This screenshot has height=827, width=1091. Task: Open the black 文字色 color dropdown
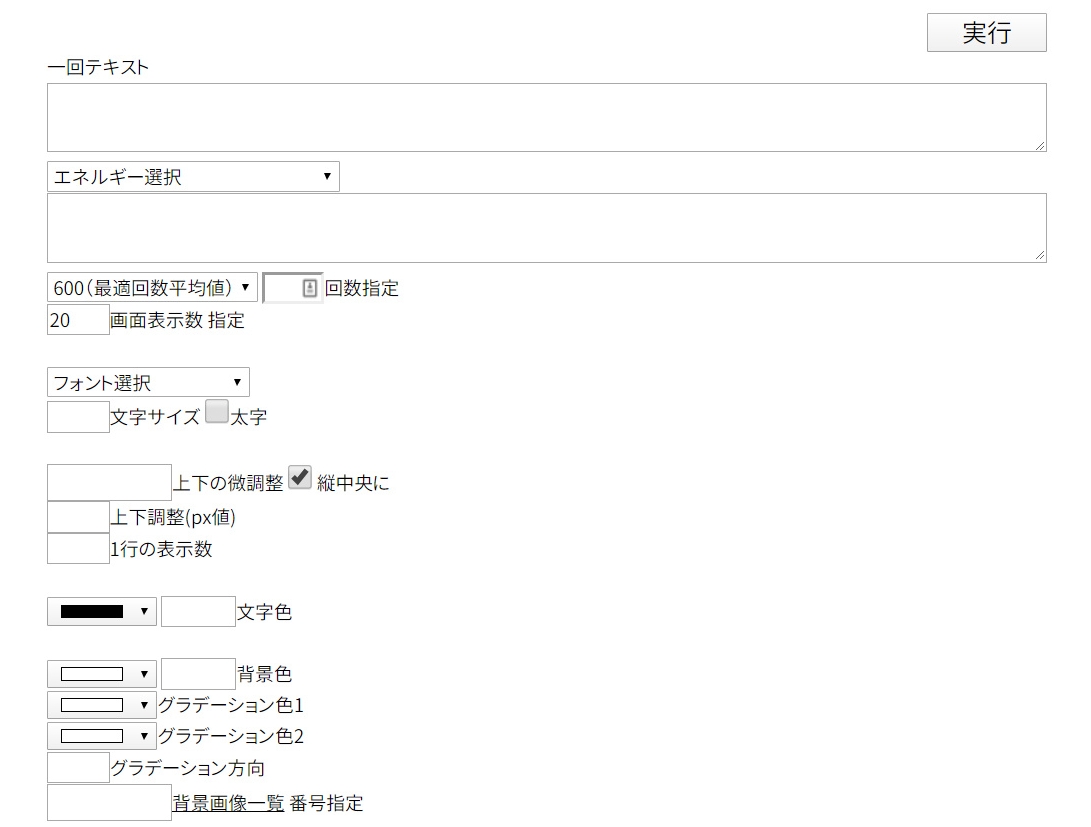coord(102,612)
